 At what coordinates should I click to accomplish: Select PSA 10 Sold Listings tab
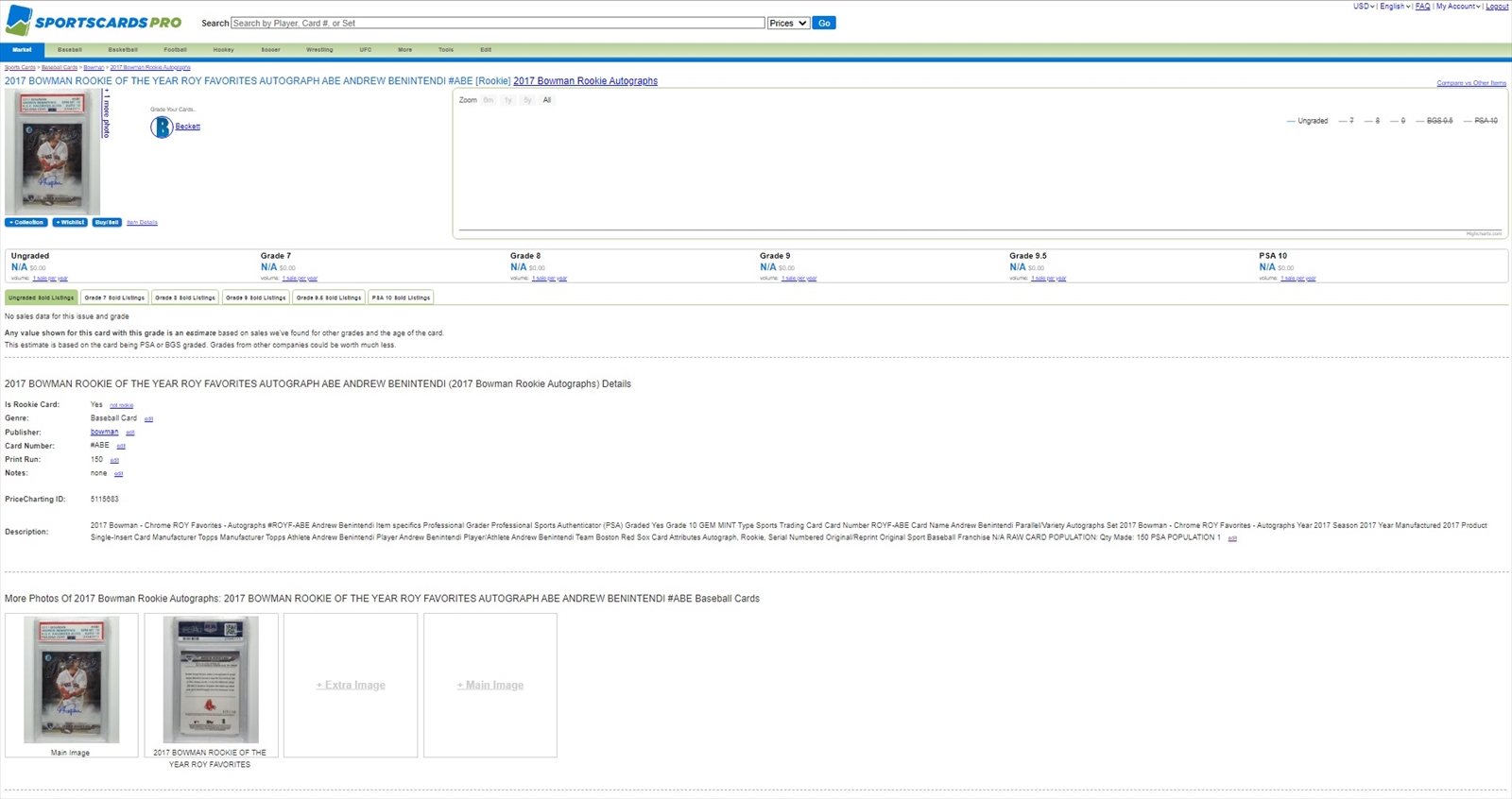point(401,297)
